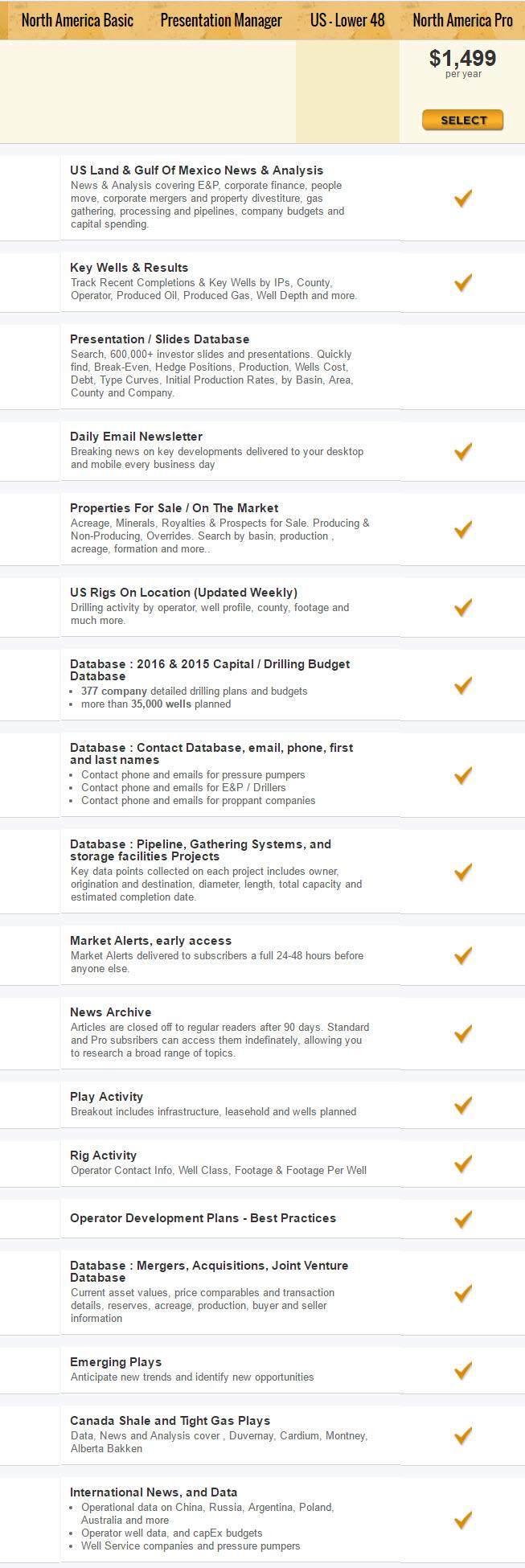Click the International News, and Data checkmark
This screenshot has width=525, height=1568.
click(x=463, y=1520)
